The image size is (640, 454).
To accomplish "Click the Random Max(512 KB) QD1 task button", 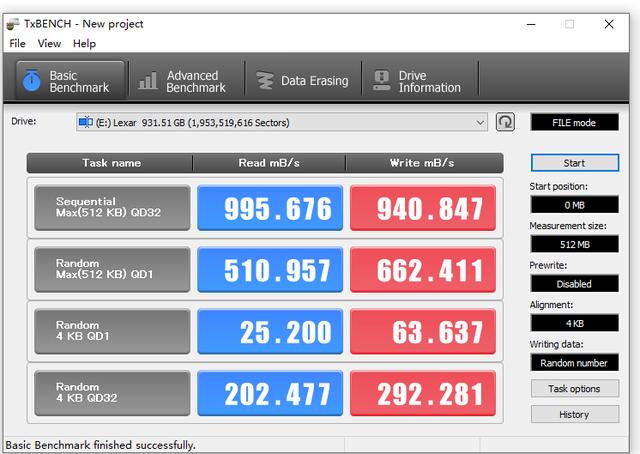I will (112, 269).
